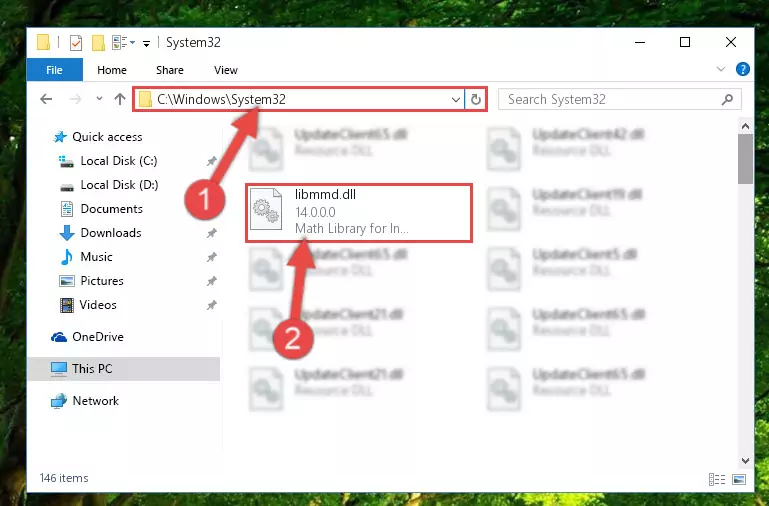Open the Customize Quick Access Toolbar arrow
Viewport: 769px width, 506px height.
point(146,44)
